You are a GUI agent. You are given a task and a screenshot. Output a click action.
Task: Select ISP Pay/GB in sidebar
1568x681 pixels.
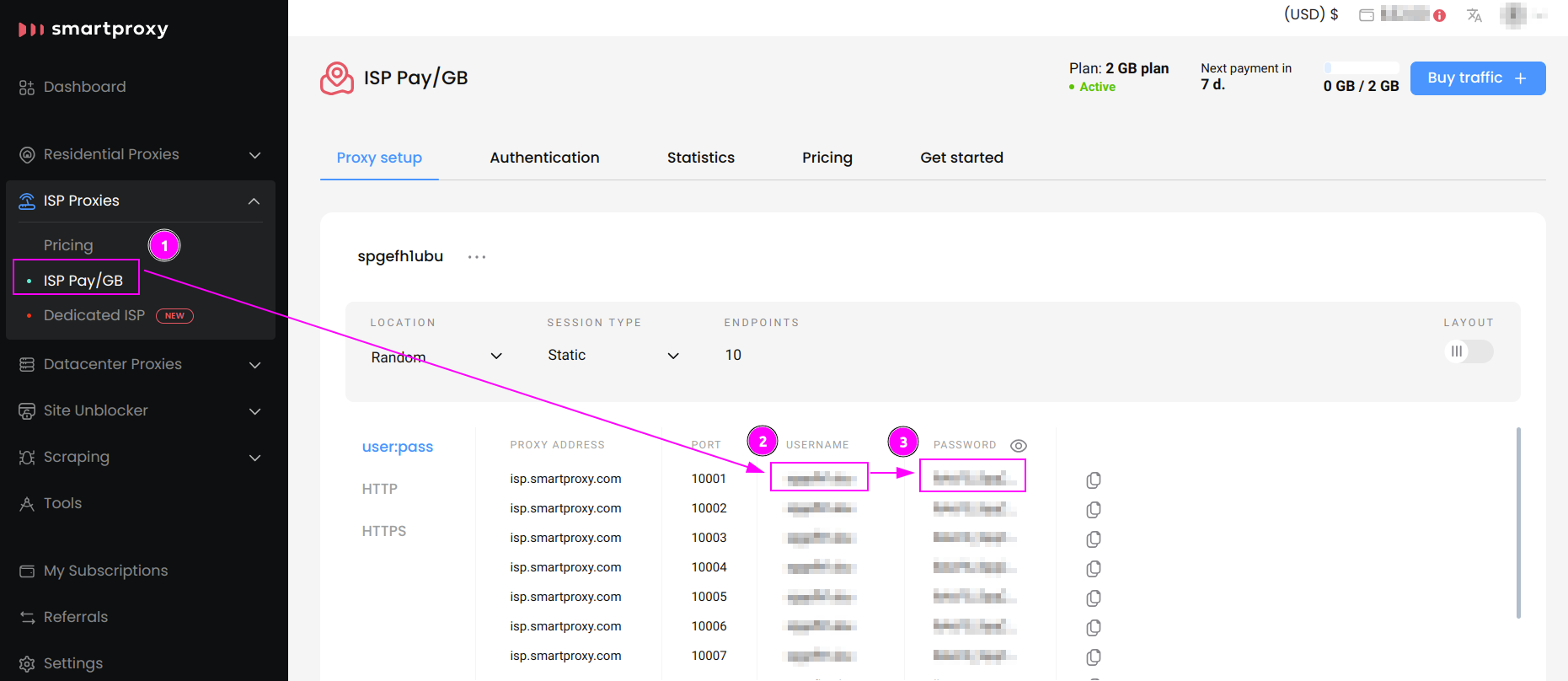(83, 281)
